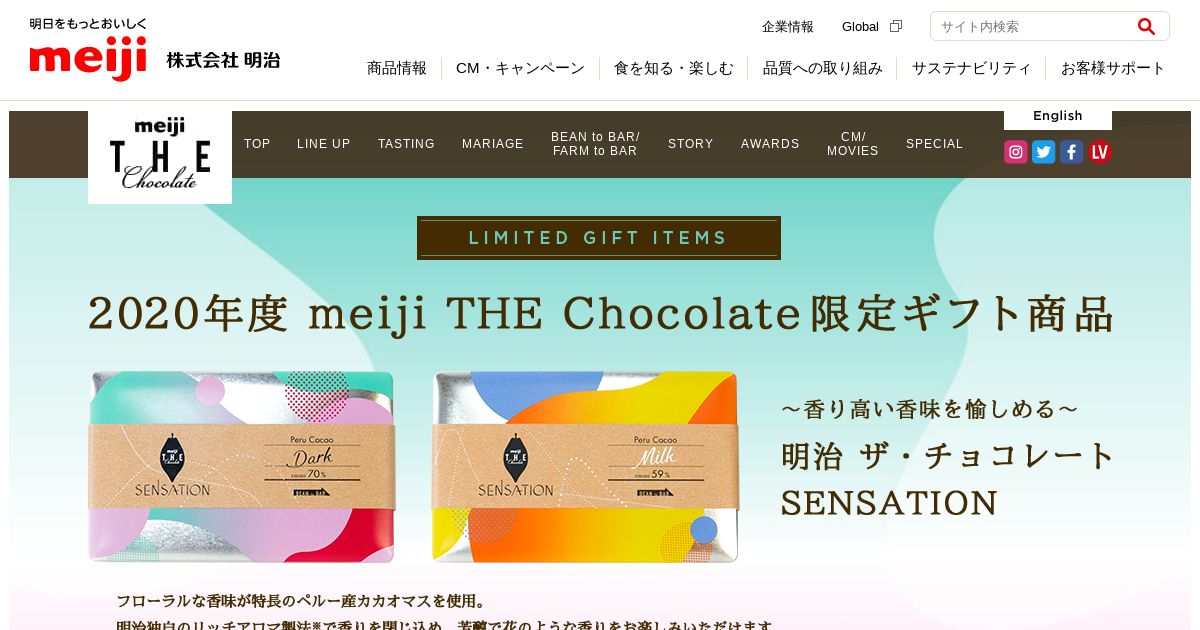The image size is (1200, 630).
Task: Open the CM・キャンペーン menu
Action: [x=520, y=68]
